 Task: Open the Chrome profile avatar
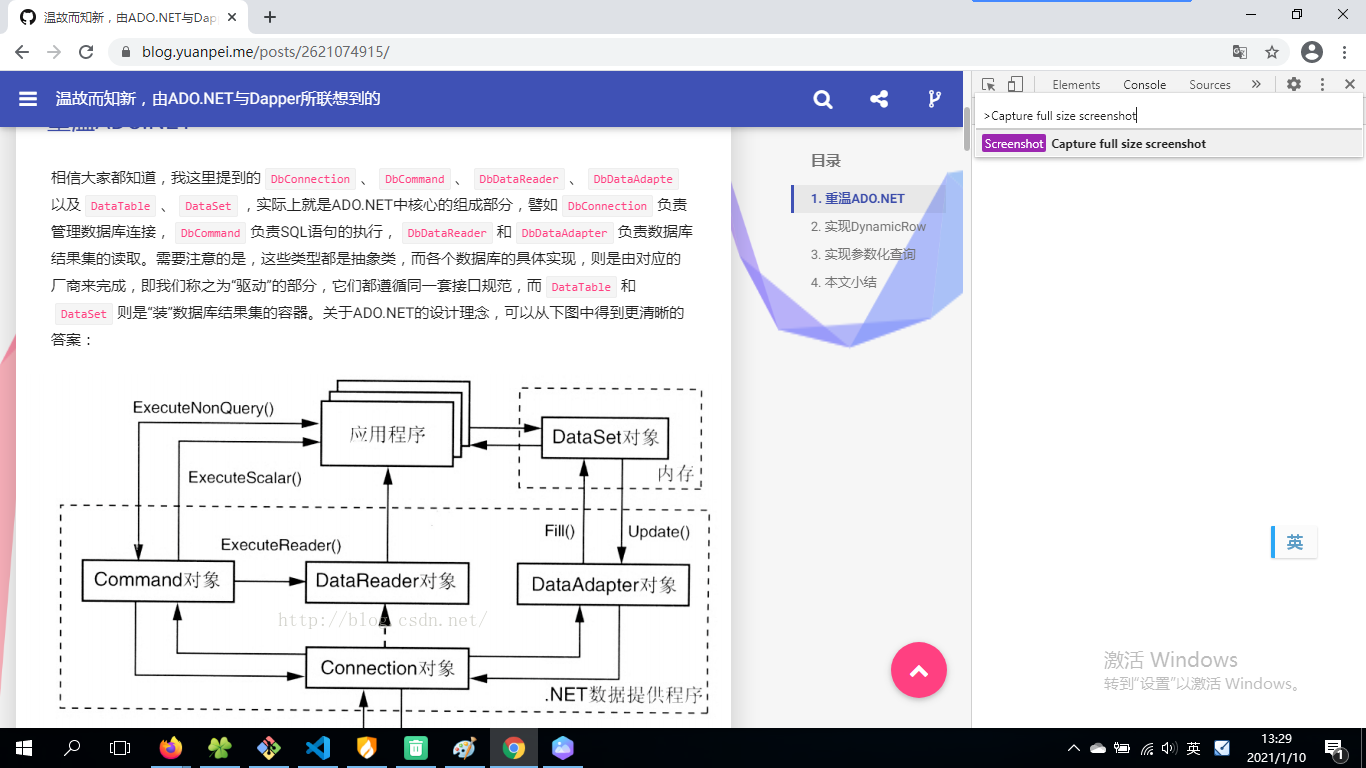click(x=1312, y=52)
